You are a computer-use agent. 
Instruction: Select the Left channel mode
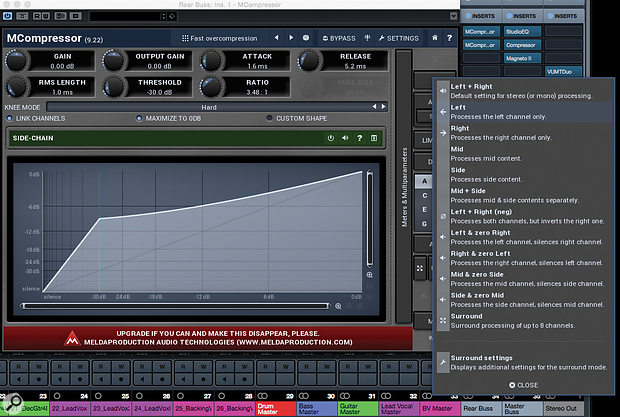524,112
